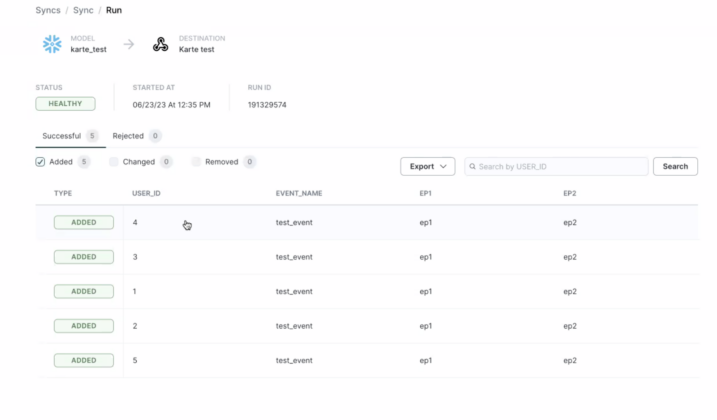Screen dimensions: 717x420
Task: Click the EVENT_NAME column header
Action: pyautogui.click(x=298, y=193)
